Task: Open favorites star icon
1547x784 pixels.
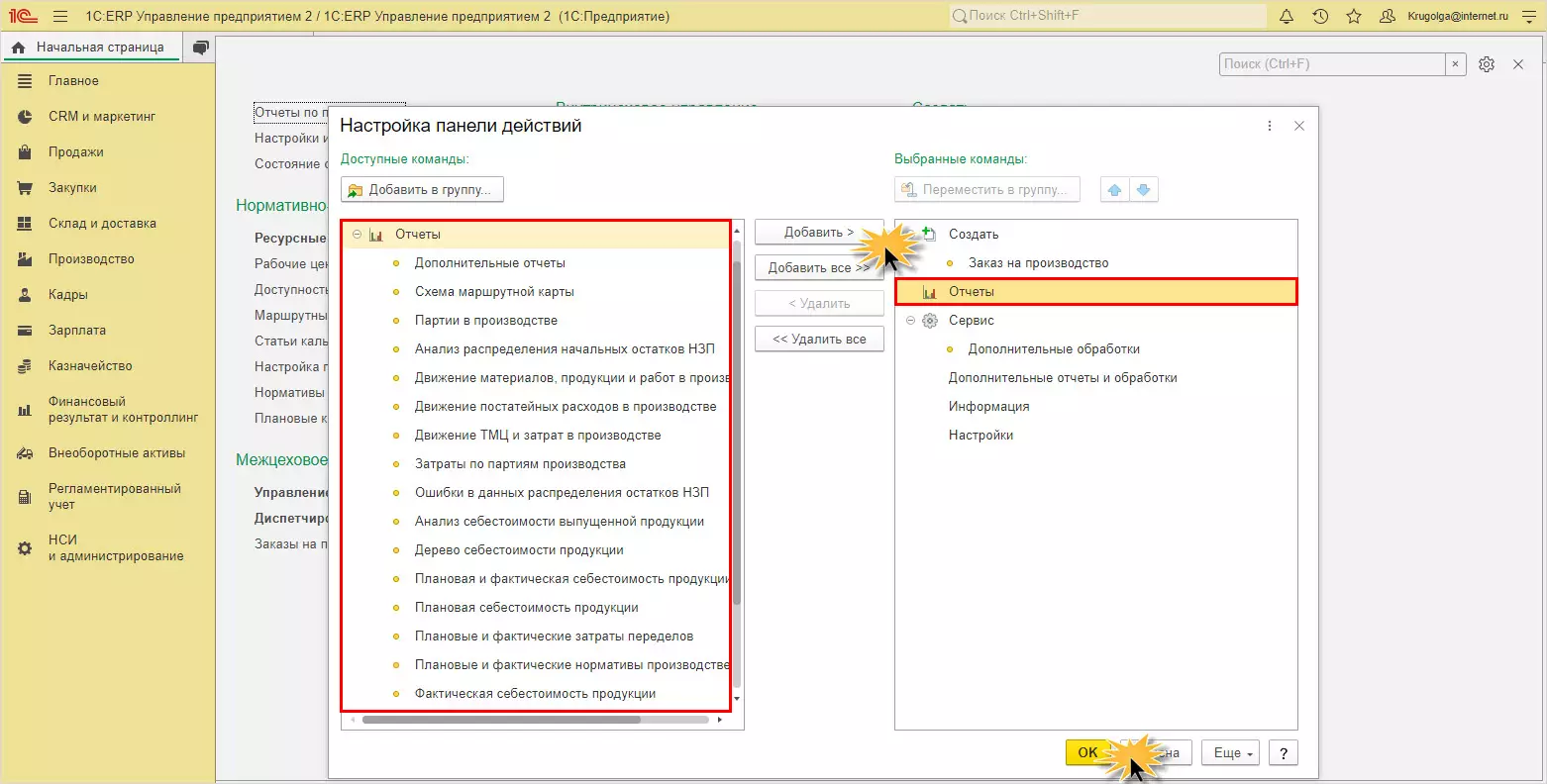Action: [x=1354, y=16]
